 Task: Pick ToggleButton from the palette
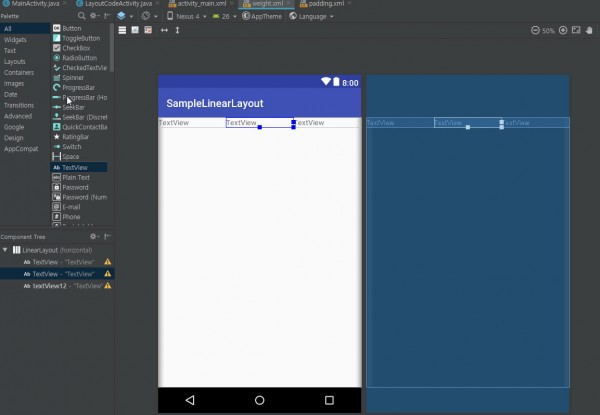click(80, 38)
